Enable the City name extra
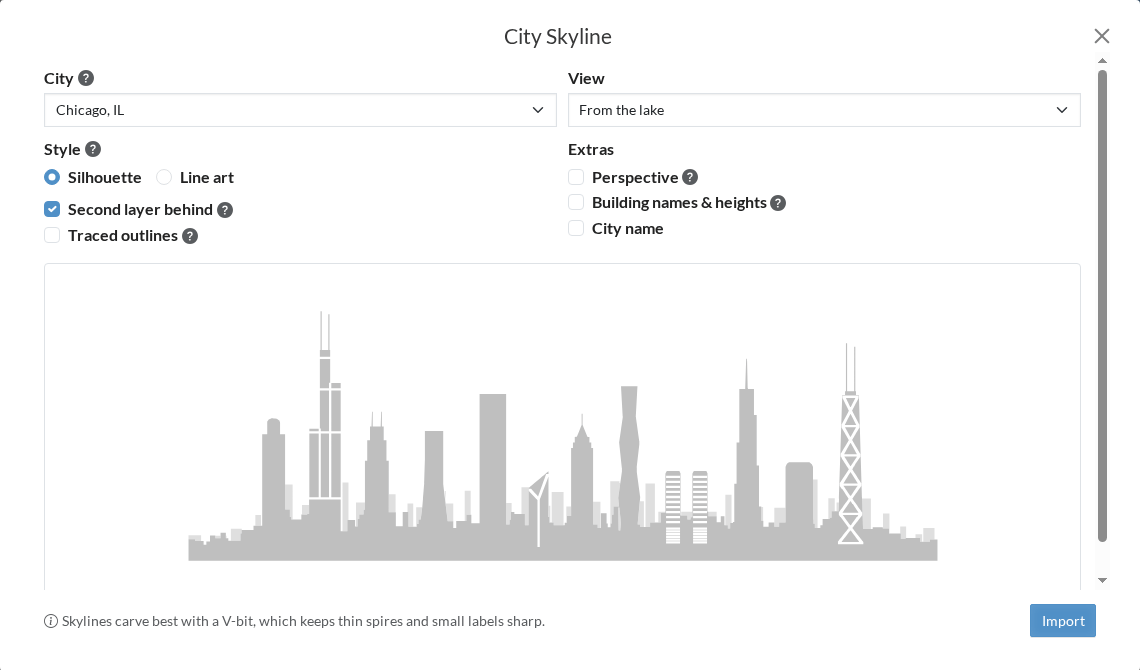 tap(576, 228)
